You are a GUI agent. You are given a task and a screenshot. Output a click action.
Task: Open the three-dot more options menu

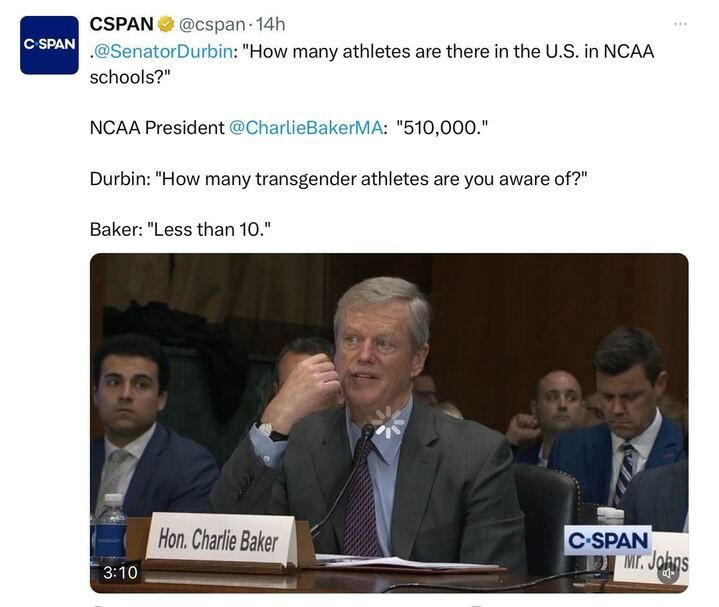coord(680,23)
